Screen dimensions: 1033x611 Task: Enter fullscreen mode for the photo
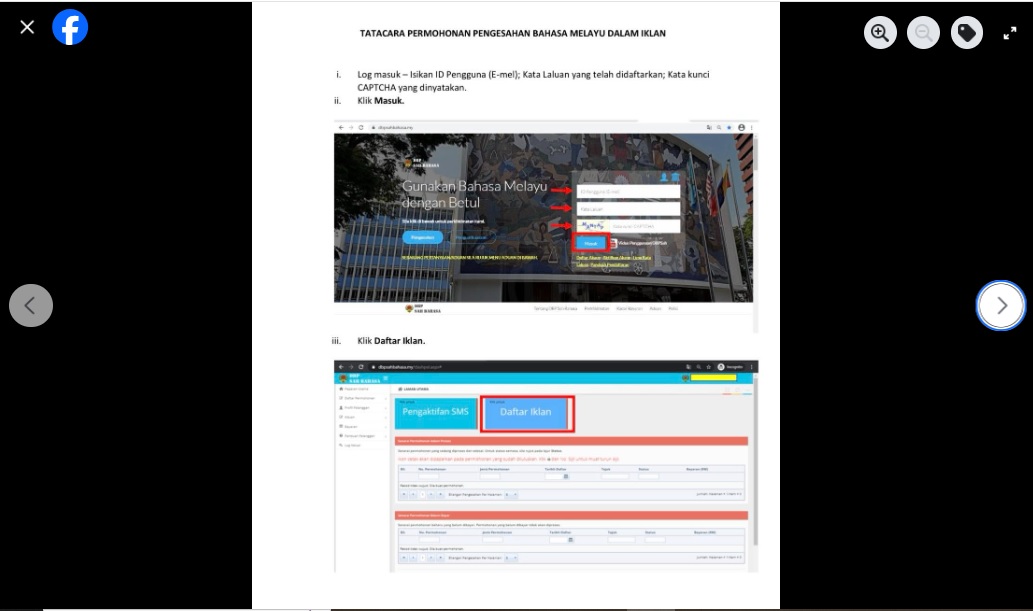pyautogui.click(x=1009, y=33)
